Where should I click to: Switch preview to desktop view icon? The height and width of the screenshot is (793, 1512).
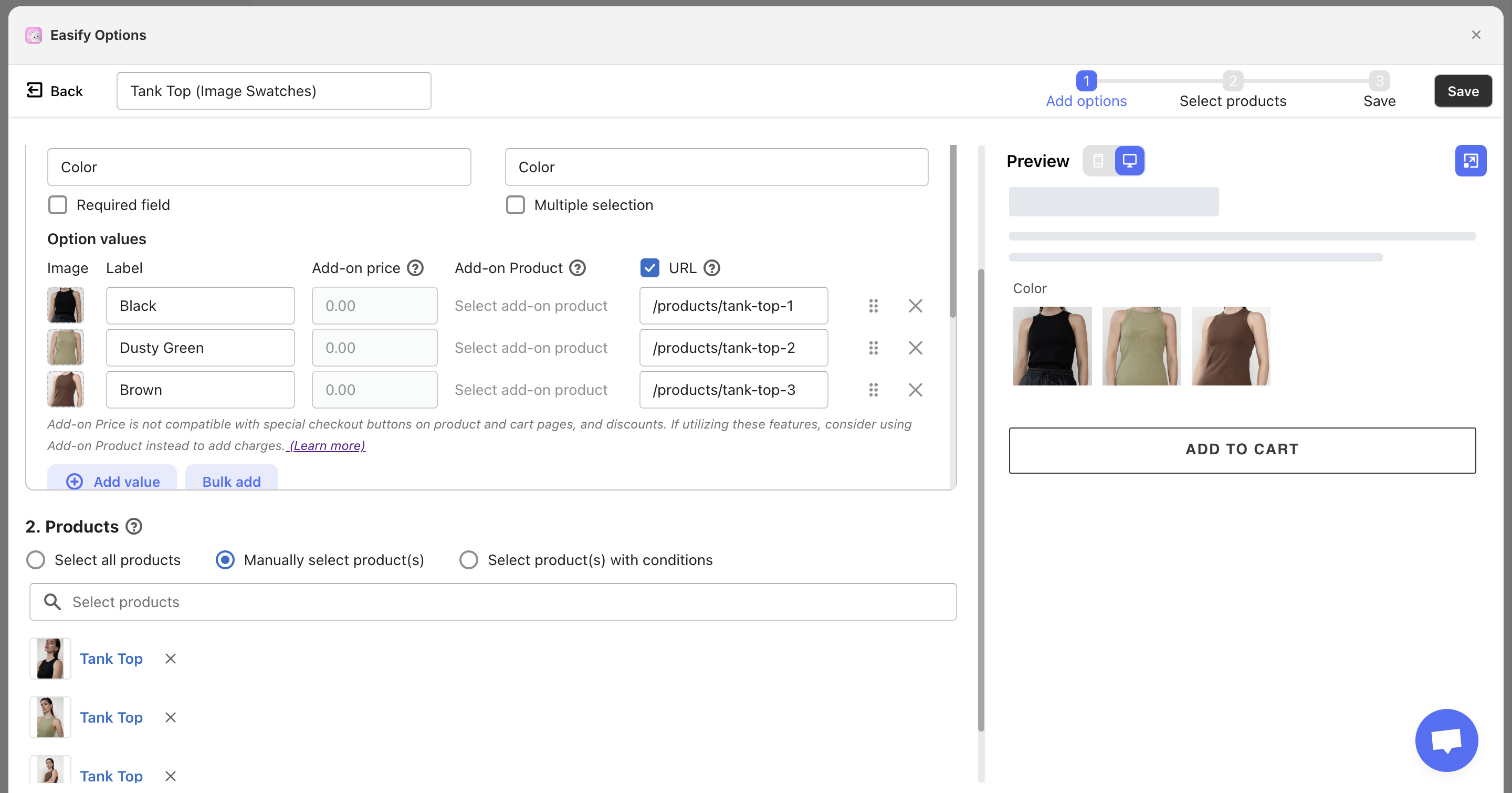pyautogui.click(x=1129, y=161)
